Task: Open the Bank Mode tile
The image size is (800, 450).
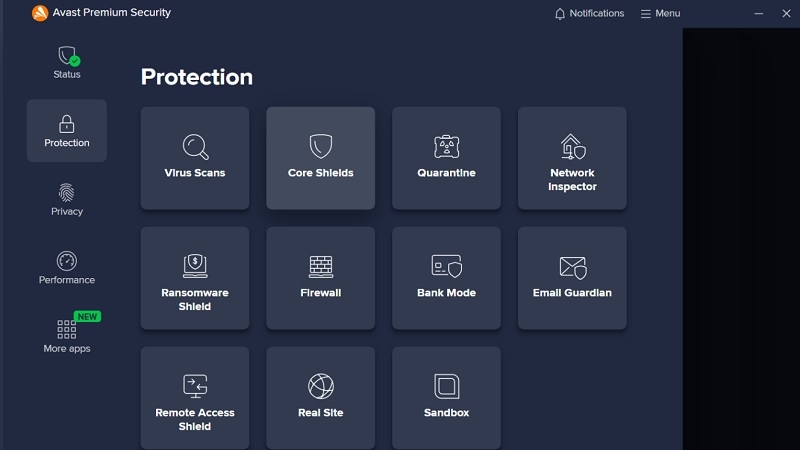Action: tap(446, 278)
